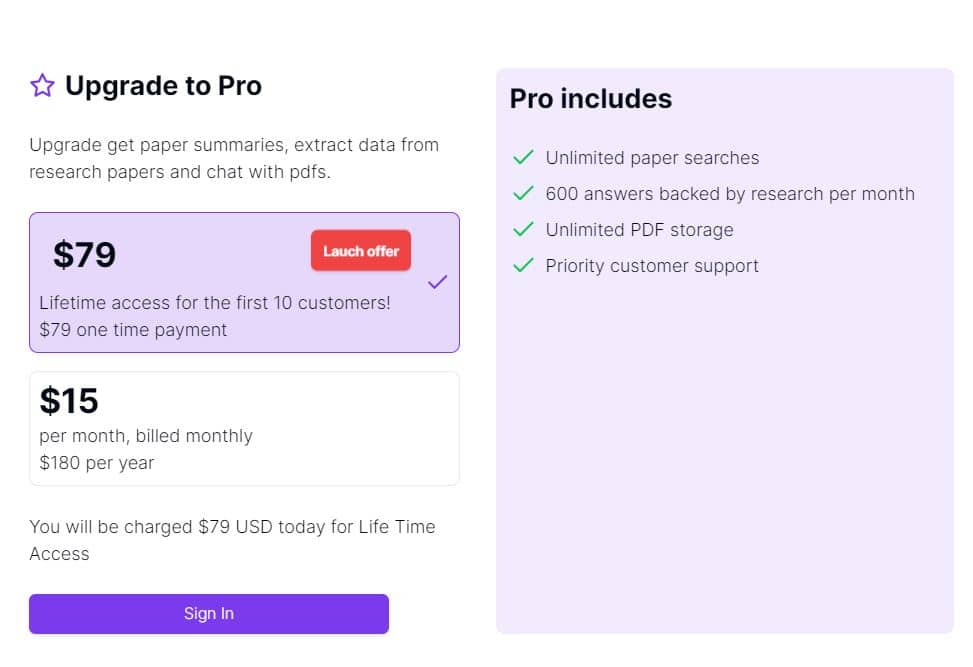The height and width of the screenshot is (667, 973).
Task: Click the Sign In button
Action: pos(209,613)
